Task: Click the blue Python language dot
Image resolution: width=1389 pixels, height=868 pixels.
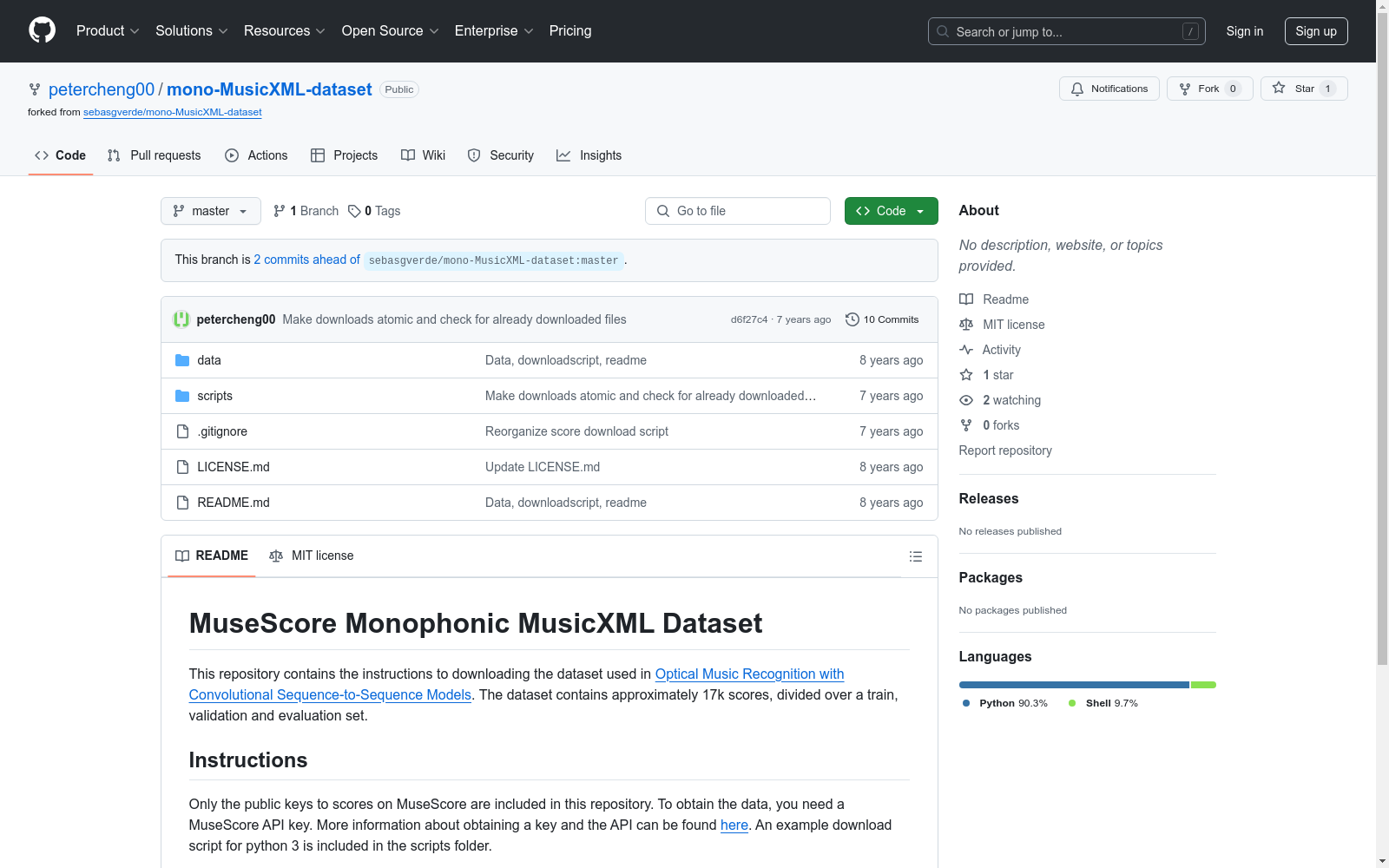Action: (966, 703)
